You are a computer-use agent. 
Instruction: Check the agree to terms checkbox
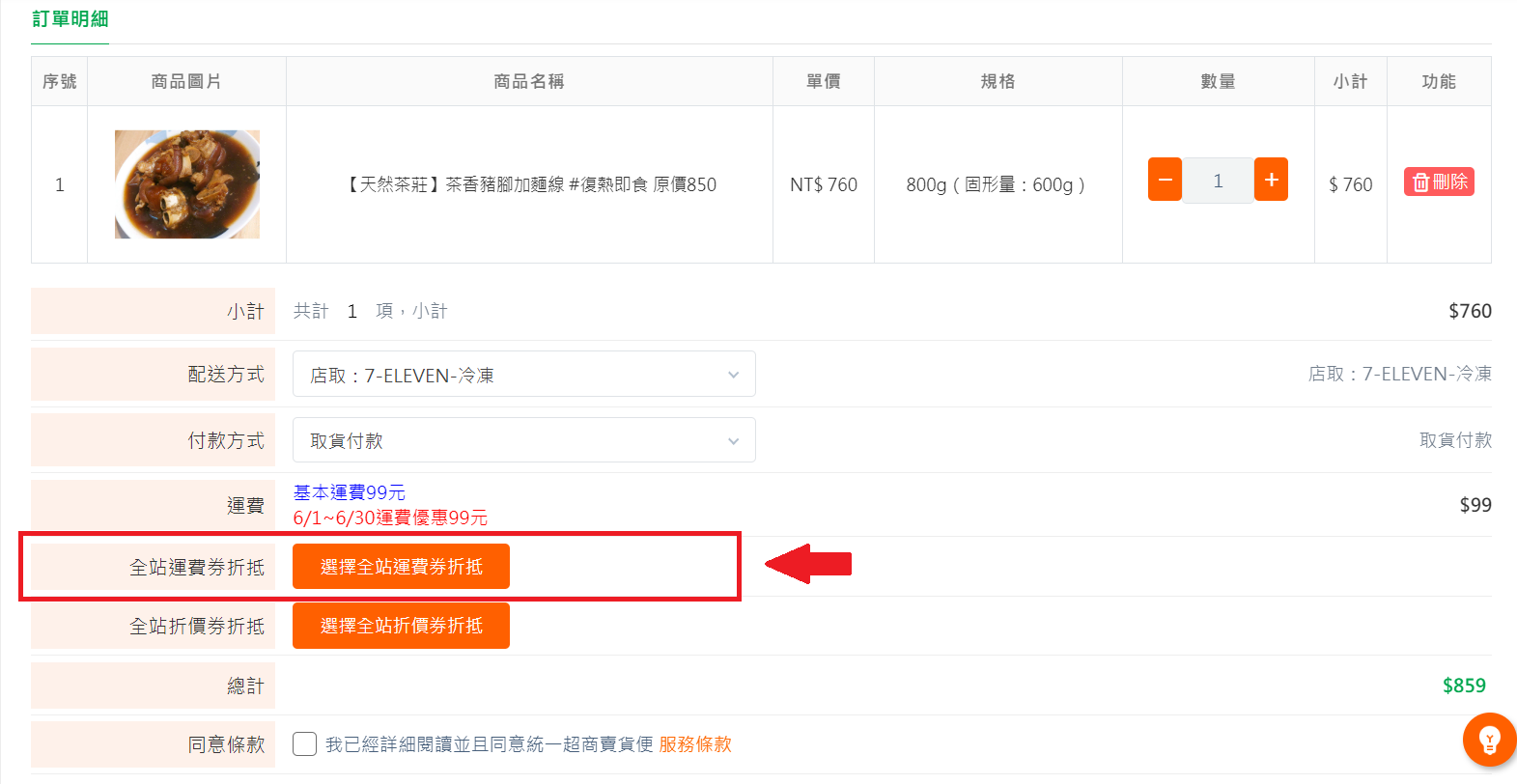point(304,743)
